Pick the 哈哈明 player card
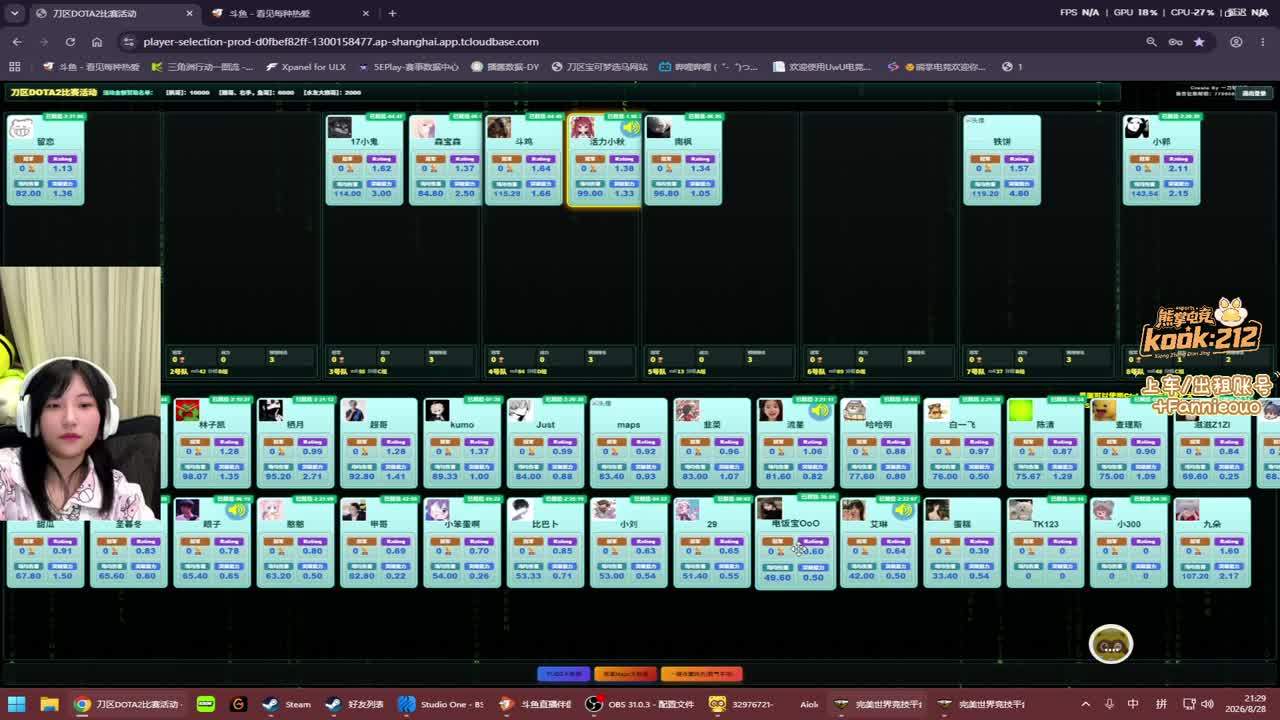The height and width of the screenshot is (720, 1280). pos(878,443)
